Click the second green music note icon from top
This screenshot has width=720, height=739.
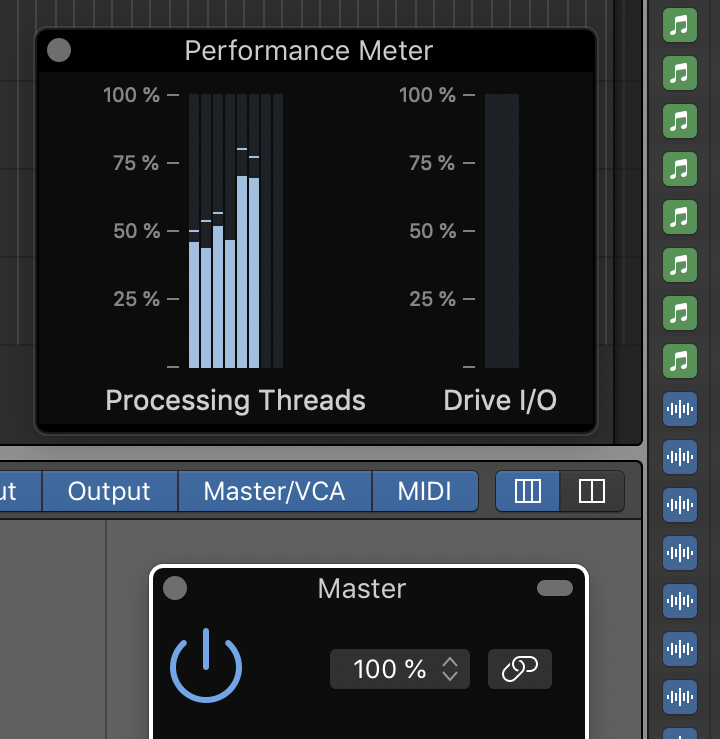click(680, 72)
